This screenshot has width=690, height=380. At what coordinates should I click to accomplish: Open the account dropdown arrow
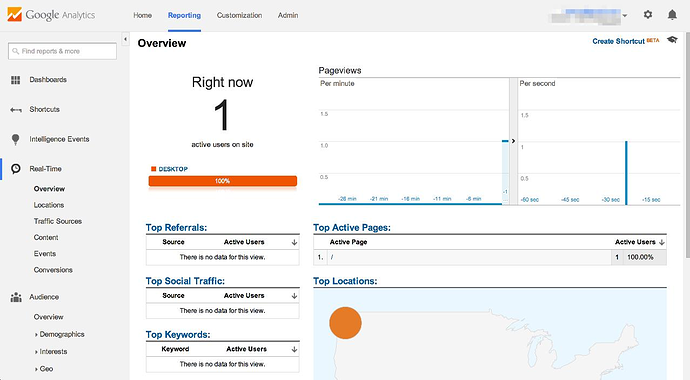[x=624, y=15]
